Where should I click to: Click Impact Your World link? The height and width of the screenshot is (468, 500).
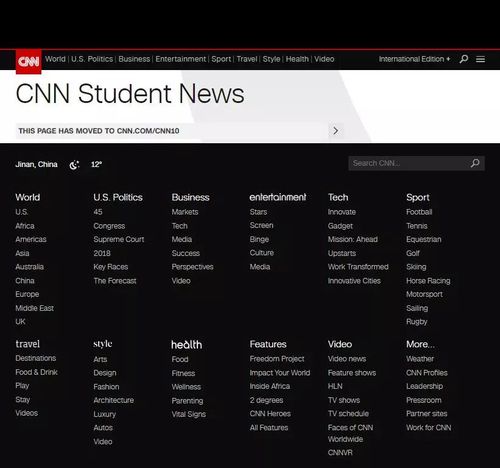point(280,373)
